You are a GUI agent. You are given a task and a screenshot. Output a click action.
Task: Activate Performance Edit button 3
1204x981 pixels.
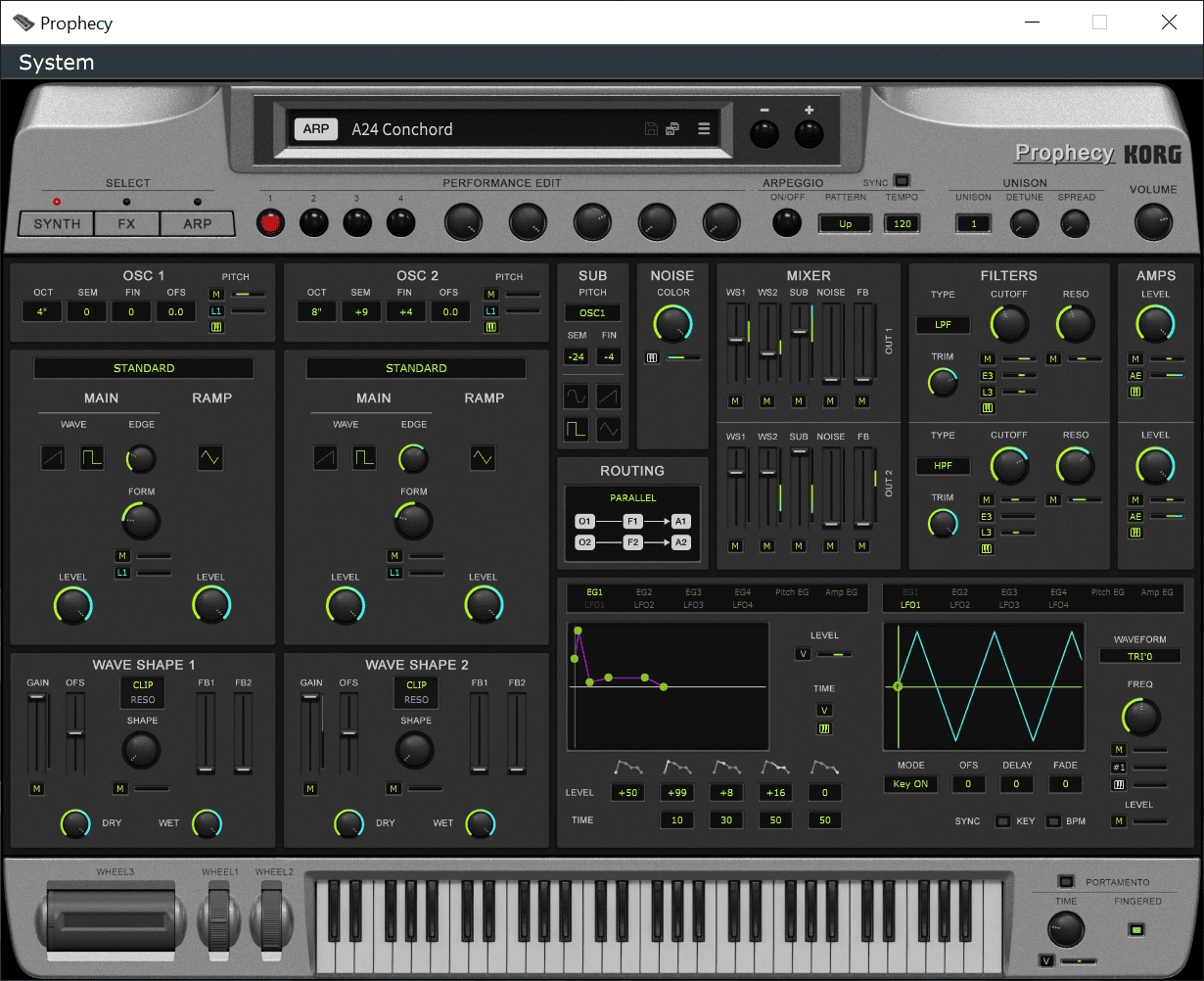coord(357,223)
